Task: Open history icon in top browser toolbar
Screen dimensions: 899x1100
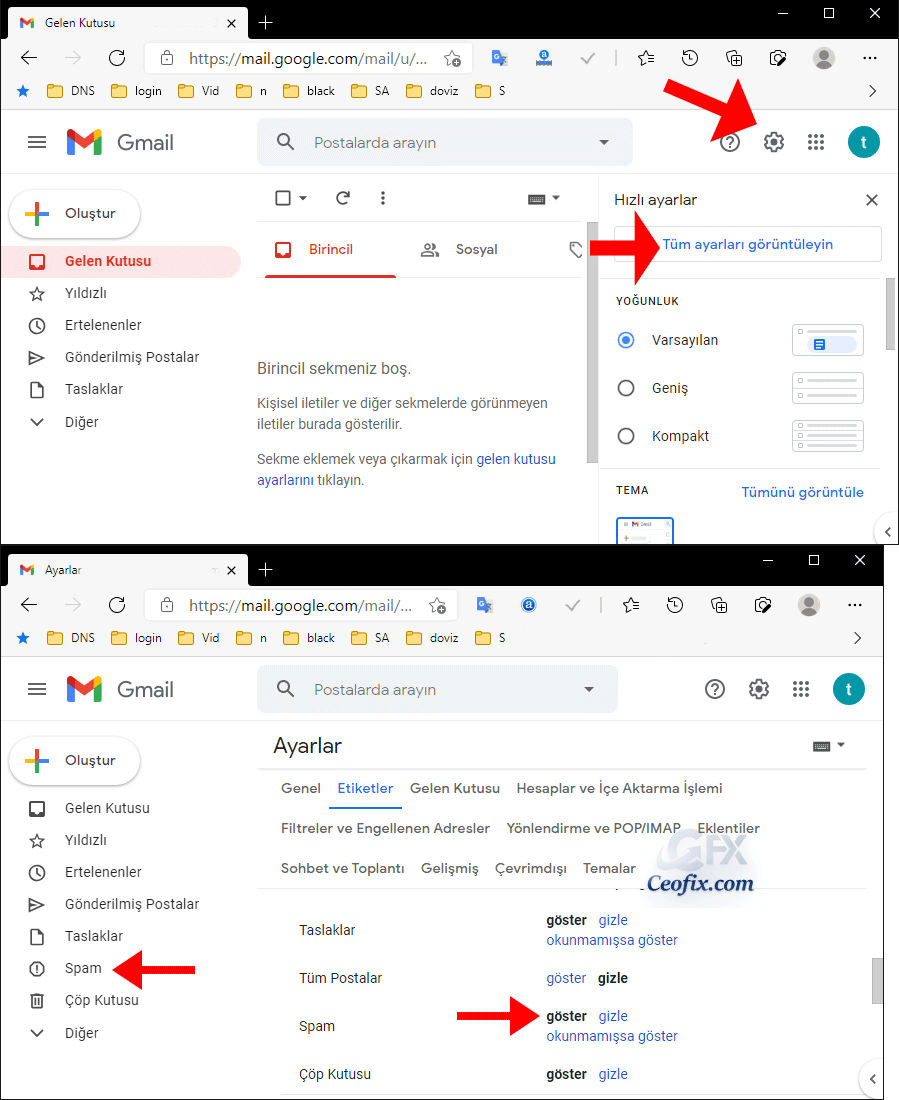Action: point(690,58)
